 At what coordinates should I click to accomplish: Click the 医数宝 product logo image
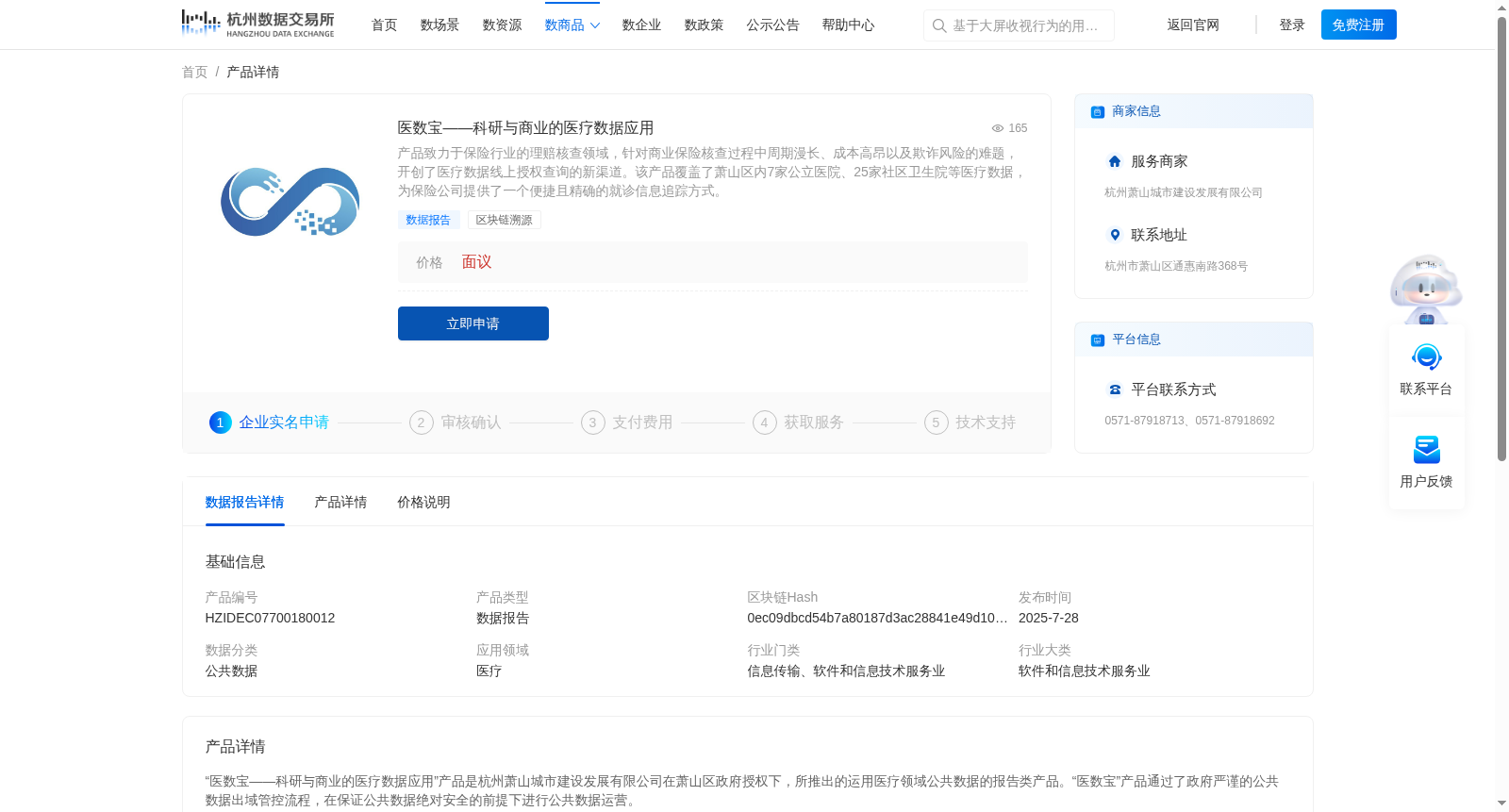[x=290, y=202]
